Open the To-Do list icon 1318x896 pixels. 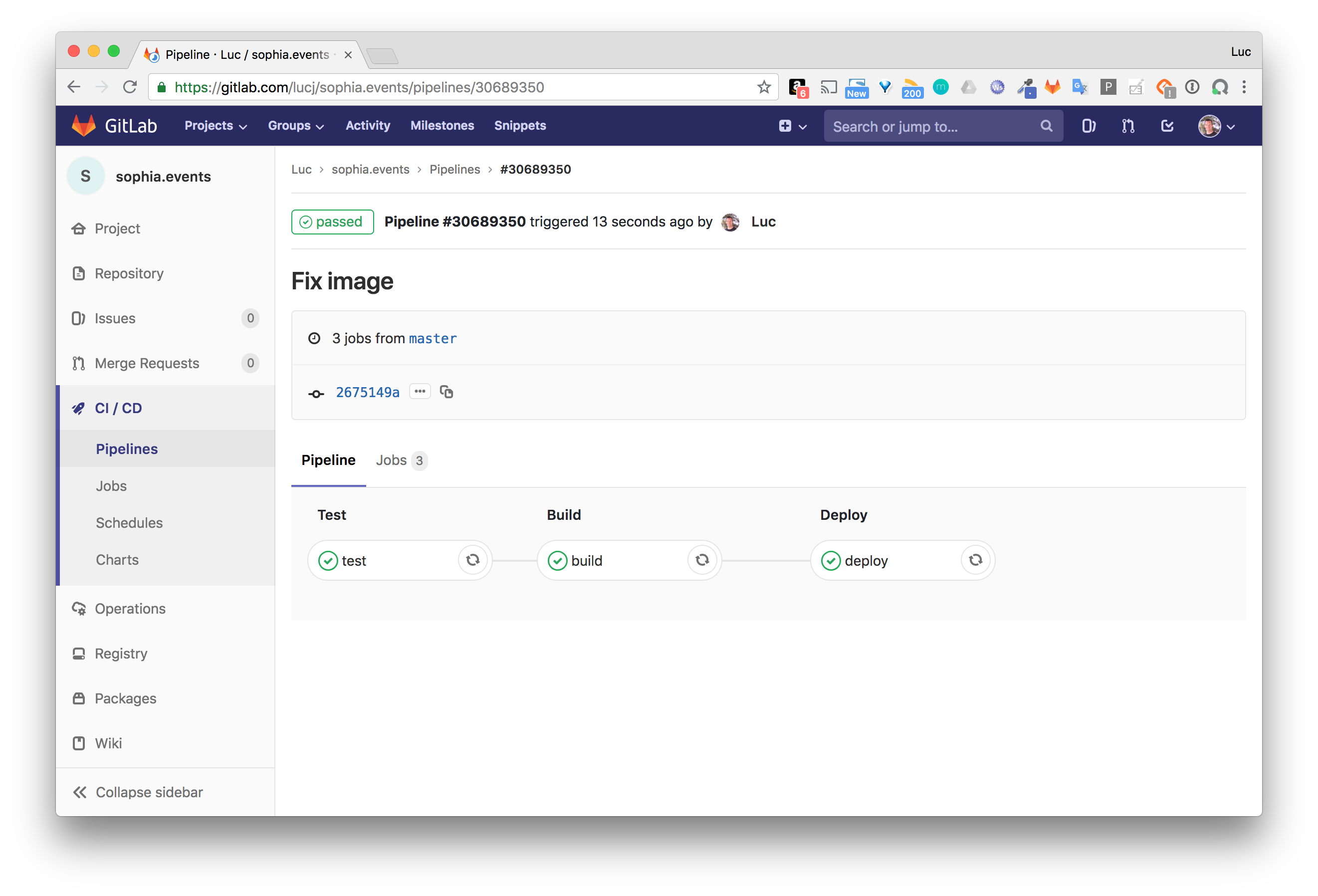[1166, 126]
